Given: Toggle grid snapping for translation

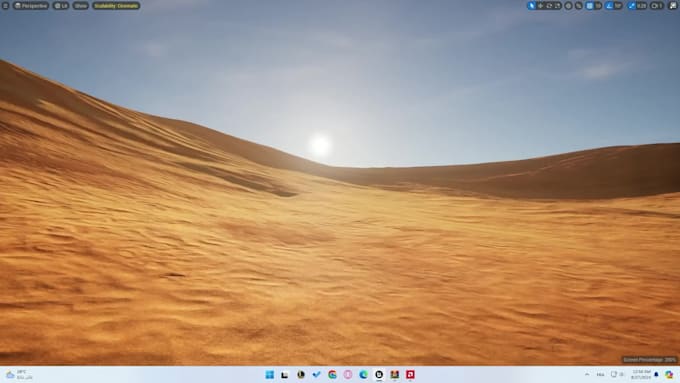Looking at the screenshot, I should (589, 6).
